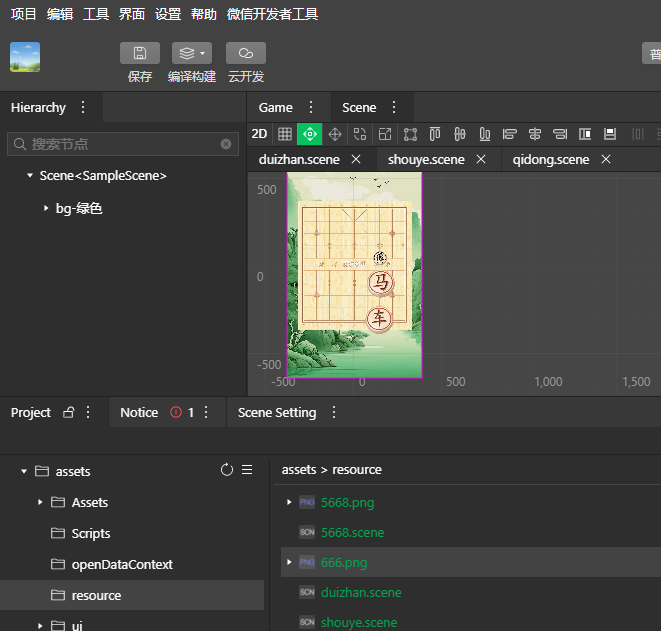Click the match width icon

click(585, 134)
